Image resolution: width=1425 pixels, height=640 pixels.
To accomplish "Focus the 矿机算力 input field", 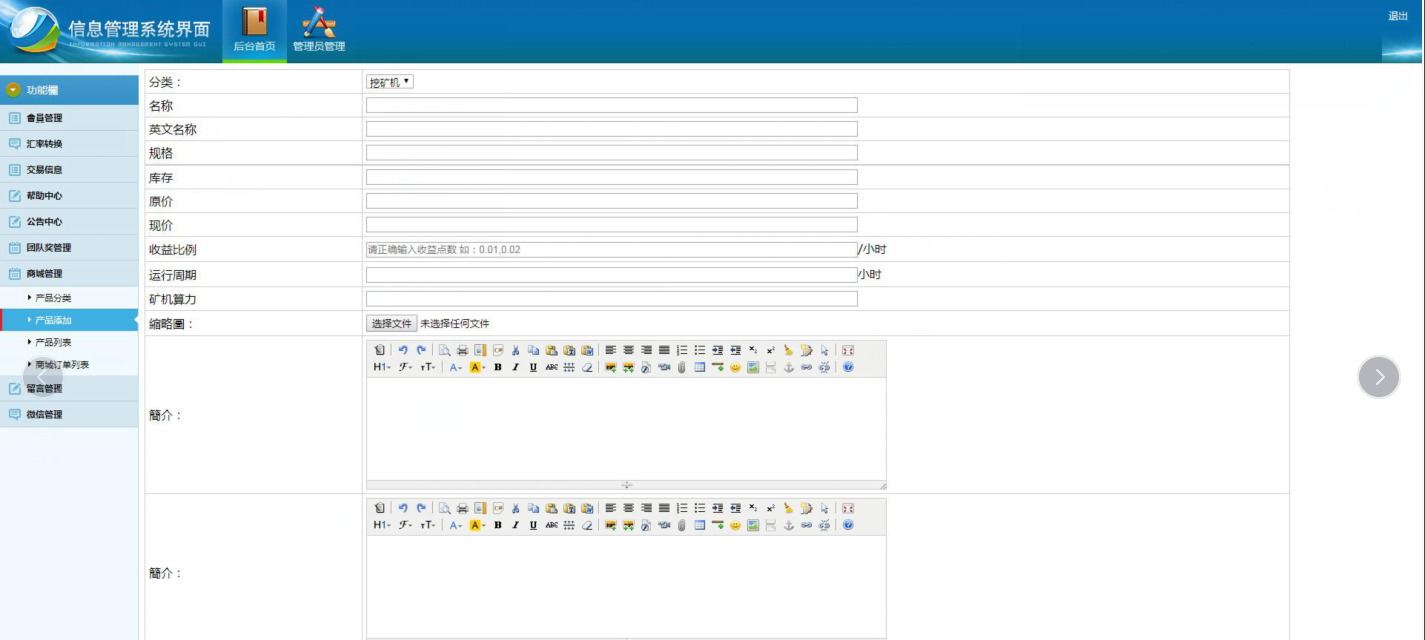I will tap(612, 298).
